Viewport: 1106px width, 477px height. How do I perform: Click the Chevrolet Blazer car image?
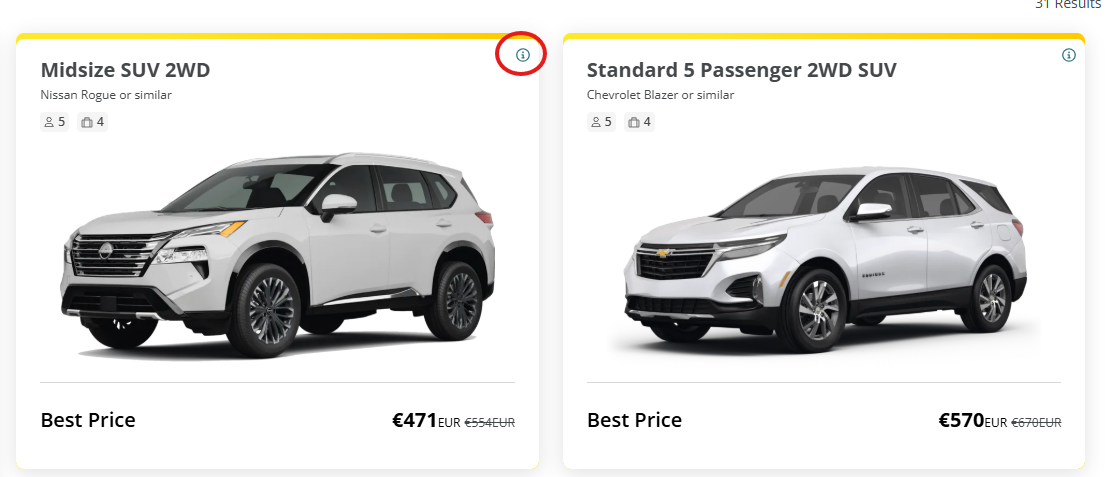coord(825,260)
